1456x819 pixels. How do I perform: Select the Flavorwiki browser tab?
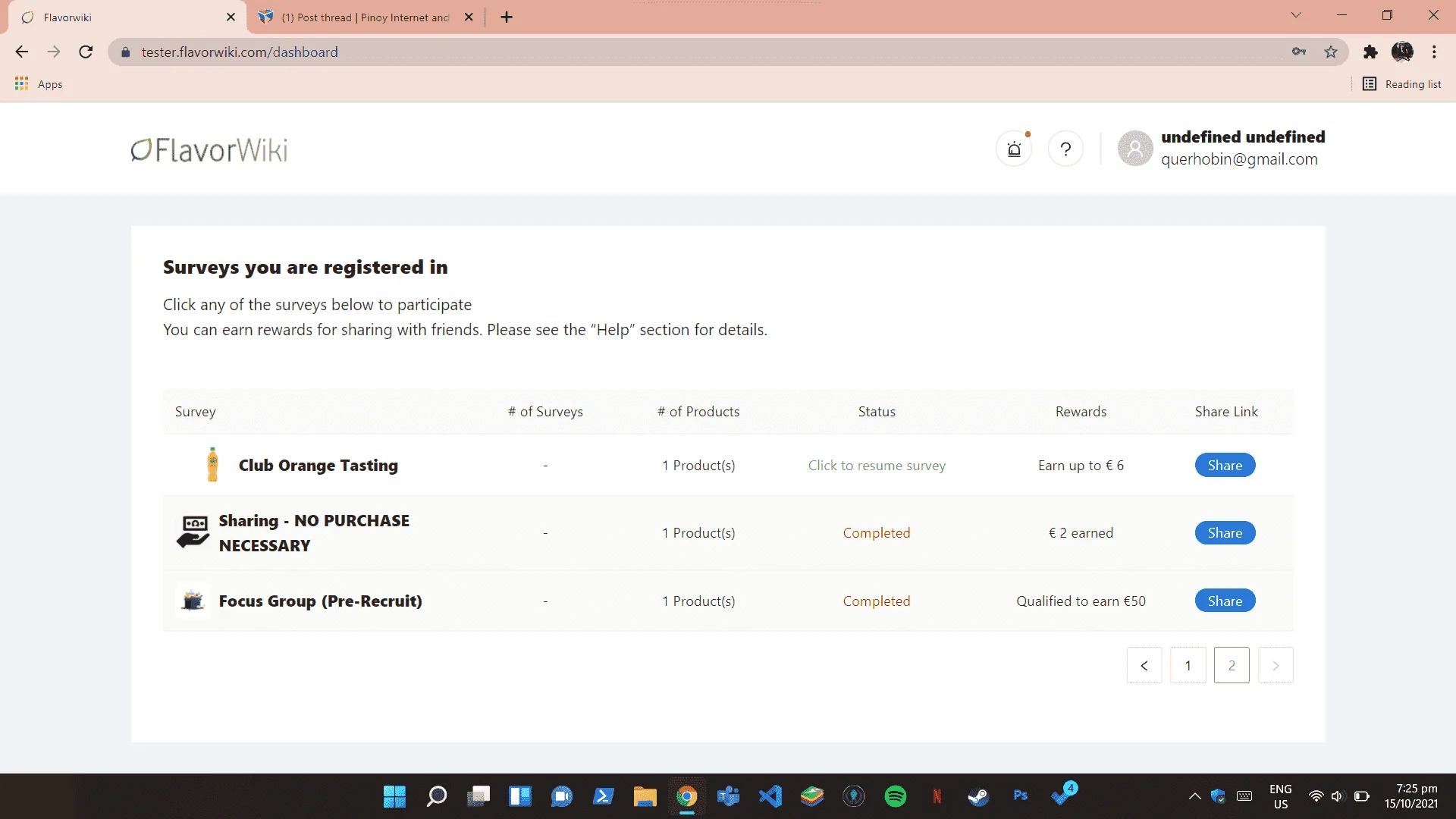[125, 17]
